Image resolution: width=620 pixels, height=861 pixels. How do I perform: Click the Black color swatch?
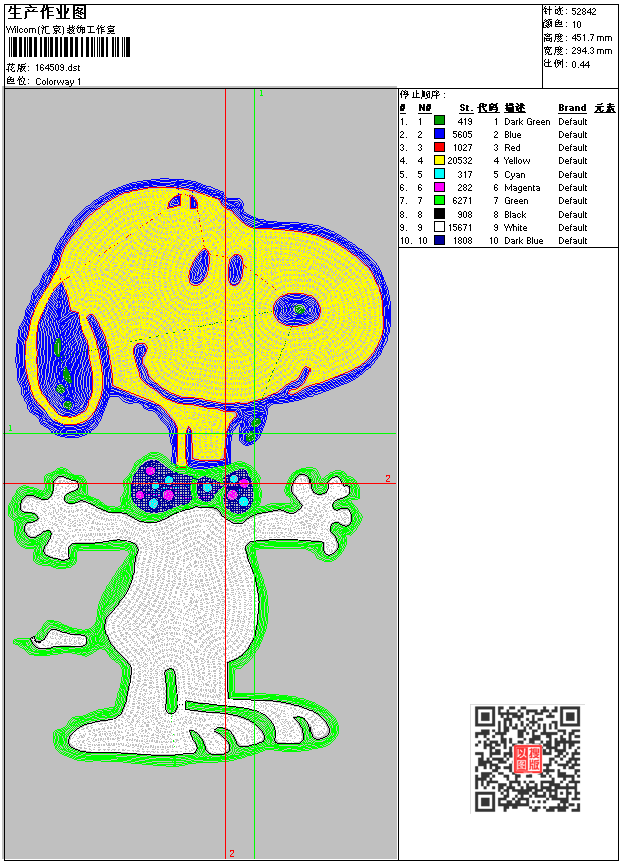(439, 214)
